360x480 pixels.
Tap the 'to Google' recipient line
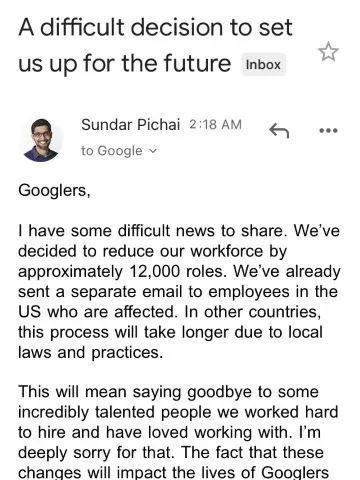pos(119,151)
